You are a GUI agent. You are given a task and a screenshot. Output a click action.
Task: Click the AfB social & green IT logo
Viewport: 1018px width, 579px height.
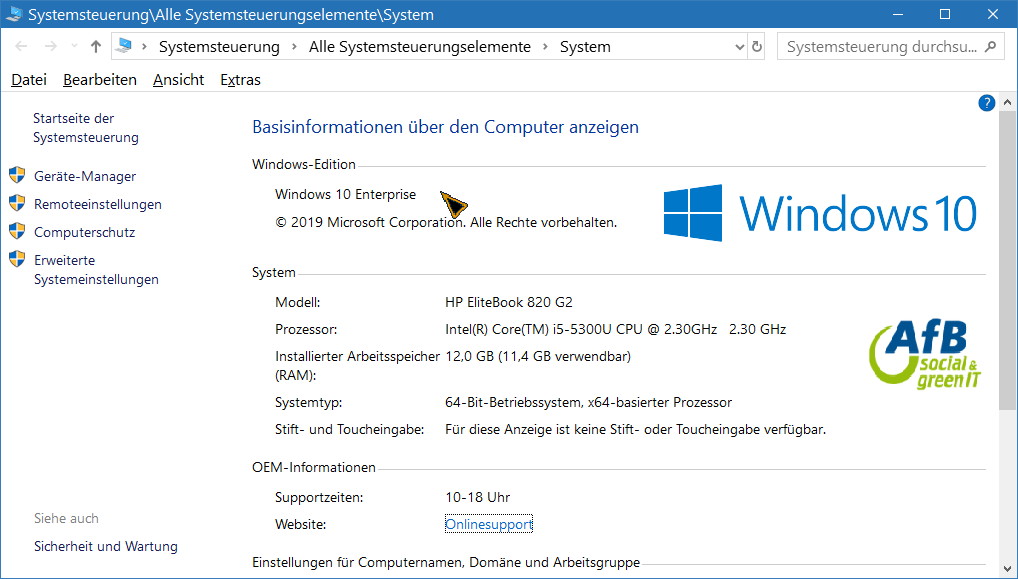tap(925, 354)
